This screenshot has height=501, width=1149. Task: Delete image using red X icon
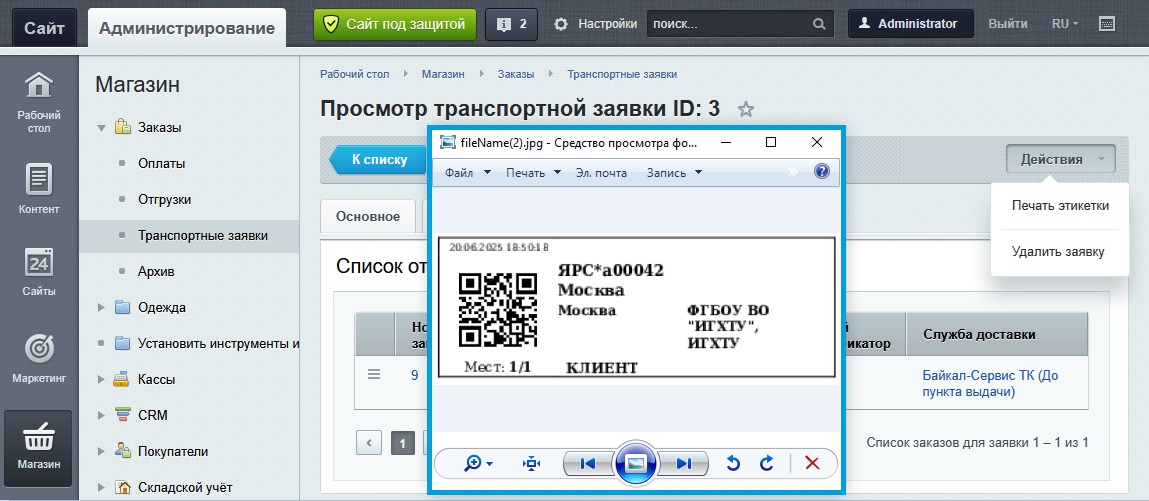pos(812,463)
